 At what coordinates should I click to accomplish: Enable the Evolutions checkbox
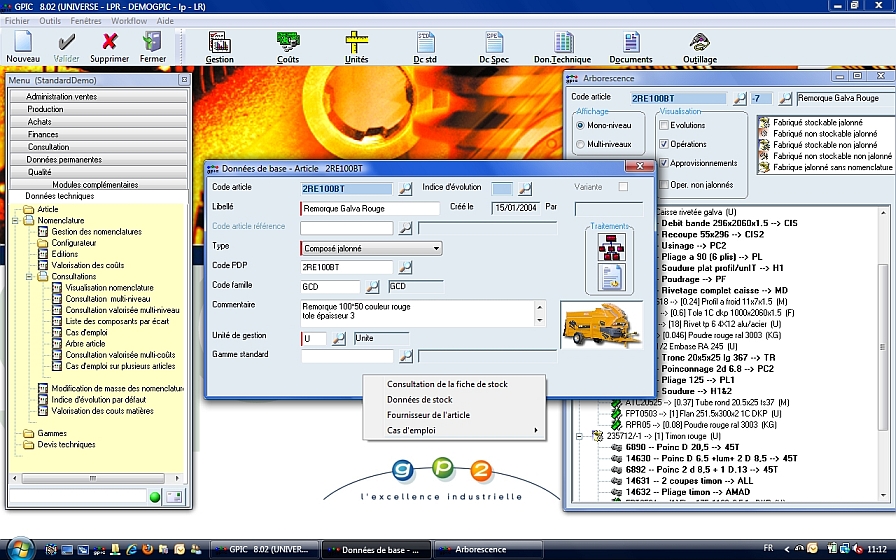pos(663,126)
